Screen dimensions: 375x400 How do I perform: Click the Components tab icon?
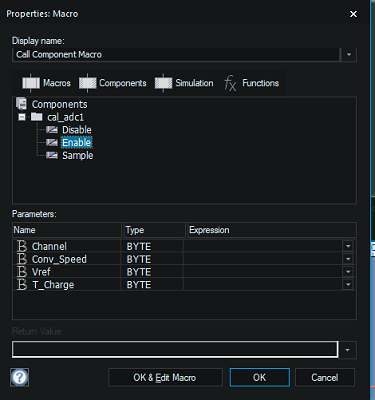87,83
